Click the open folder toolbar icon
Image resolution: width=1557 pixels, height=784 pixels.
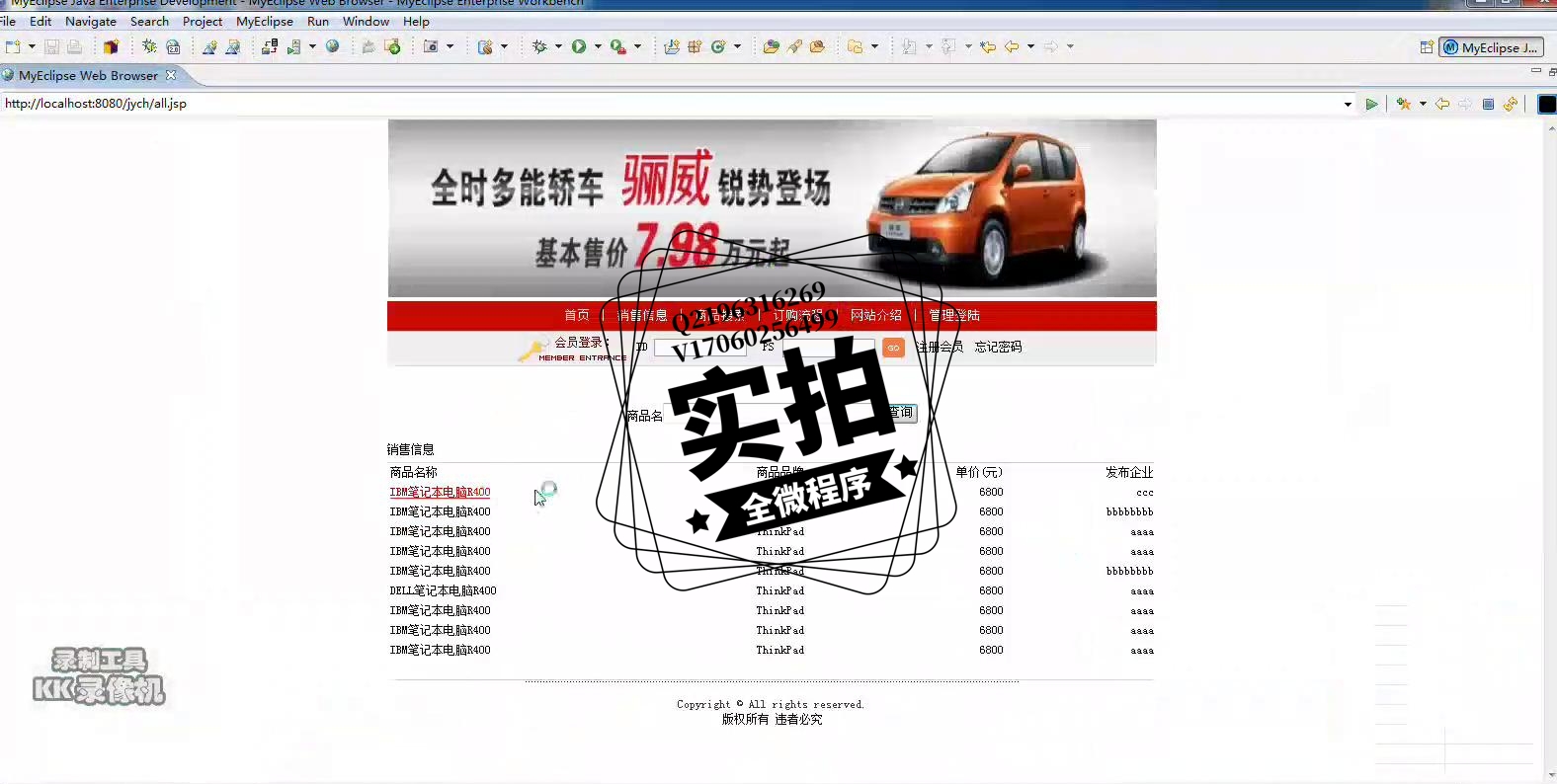tap(771, 46)
